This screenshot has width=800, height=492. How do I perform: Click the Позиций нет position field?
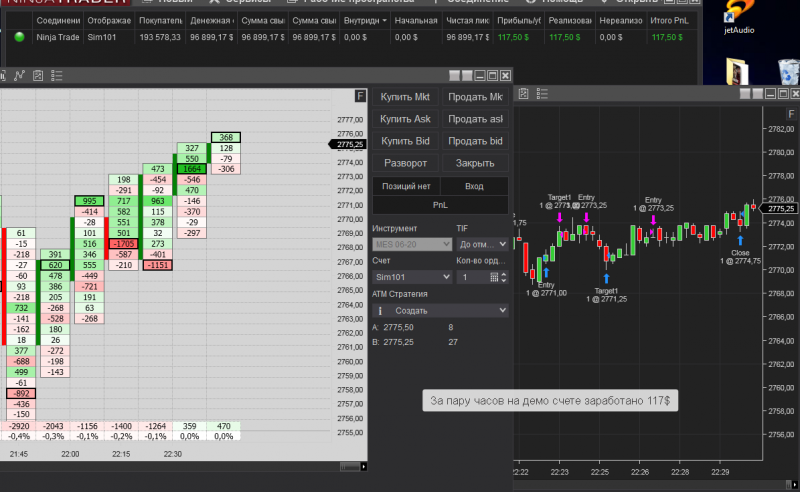(x=406, y=186)
